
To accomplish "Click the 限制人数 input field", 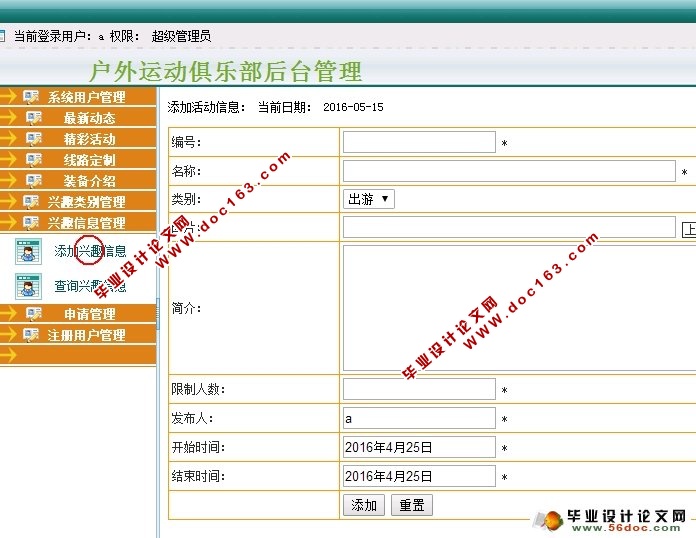I will tap(419, 389).
